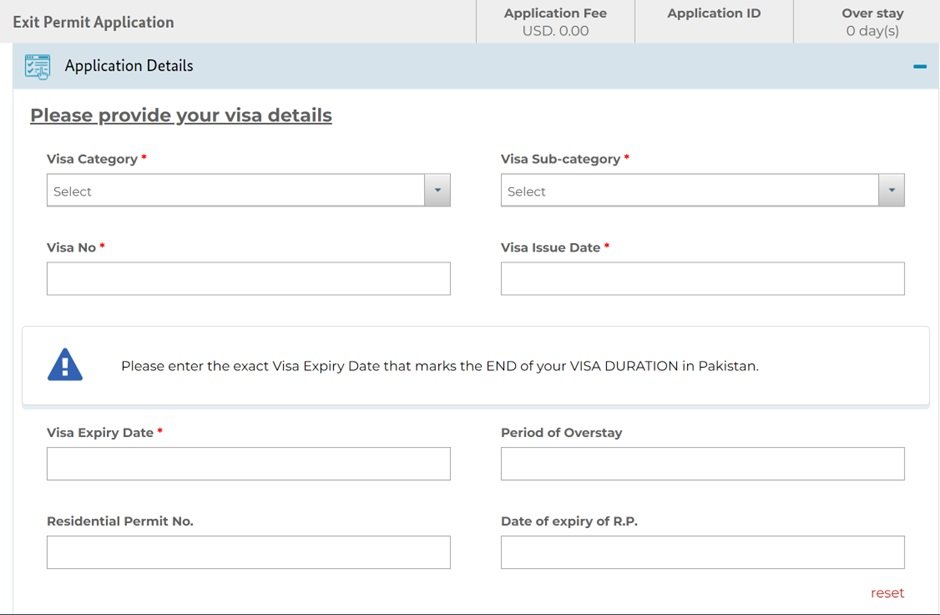Open the Visa Category dropdown
The height and width of the screenshot is (615, 940).
click(248, 191)
